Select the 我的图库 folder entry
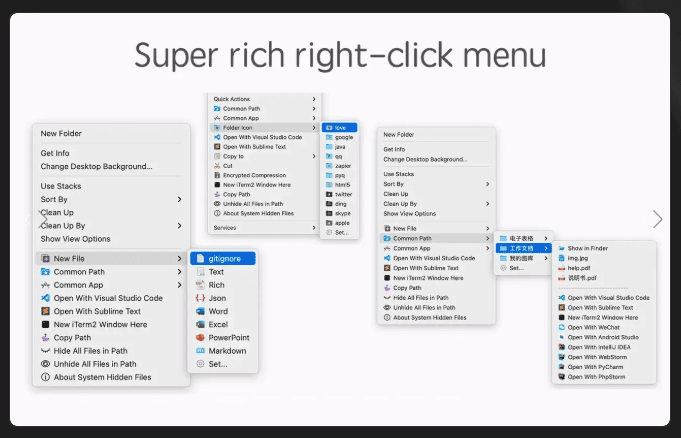Screen dimensions: 681x438 [524, 258]
